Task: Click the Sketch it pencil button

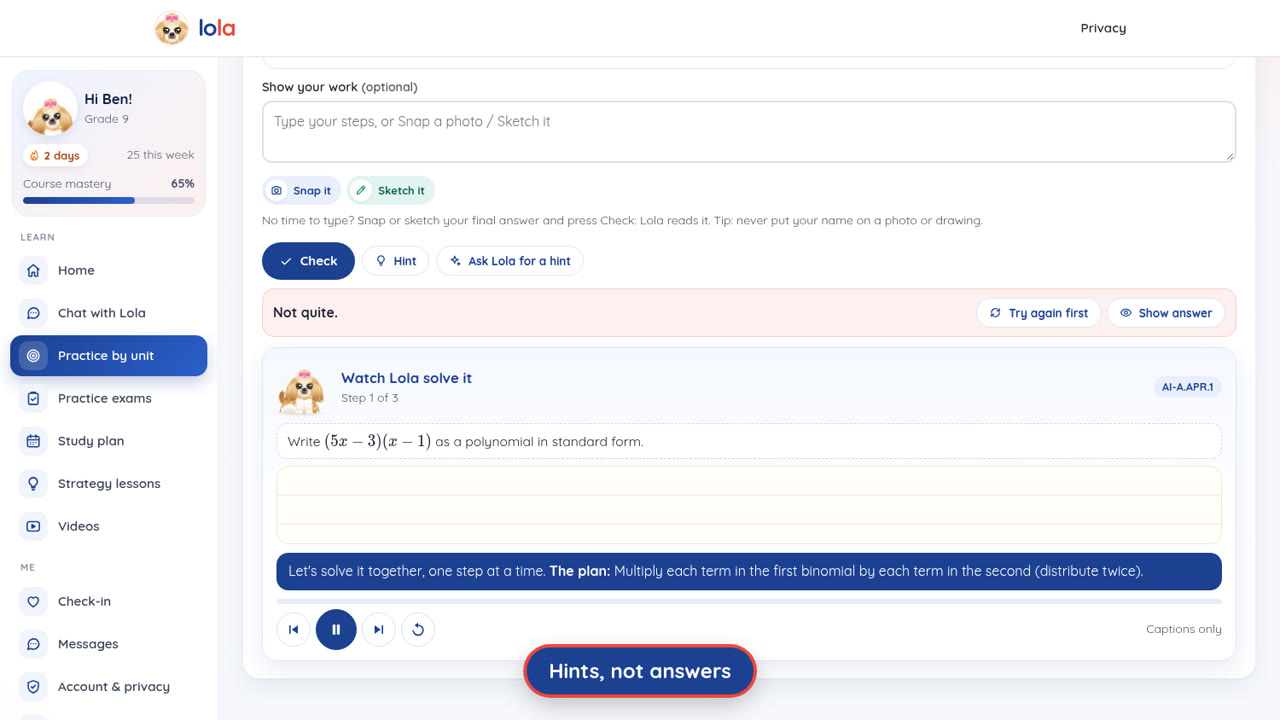Action: point(391,190)
